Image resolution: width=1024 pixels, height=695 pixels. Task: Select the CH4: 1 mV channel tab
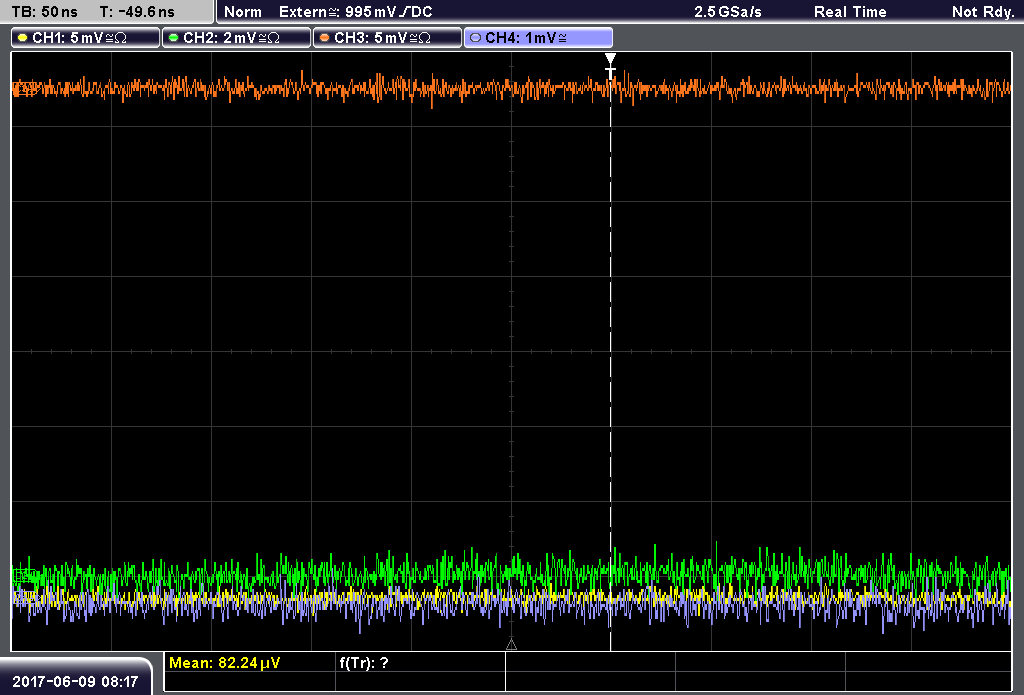(x=538, y=38)
